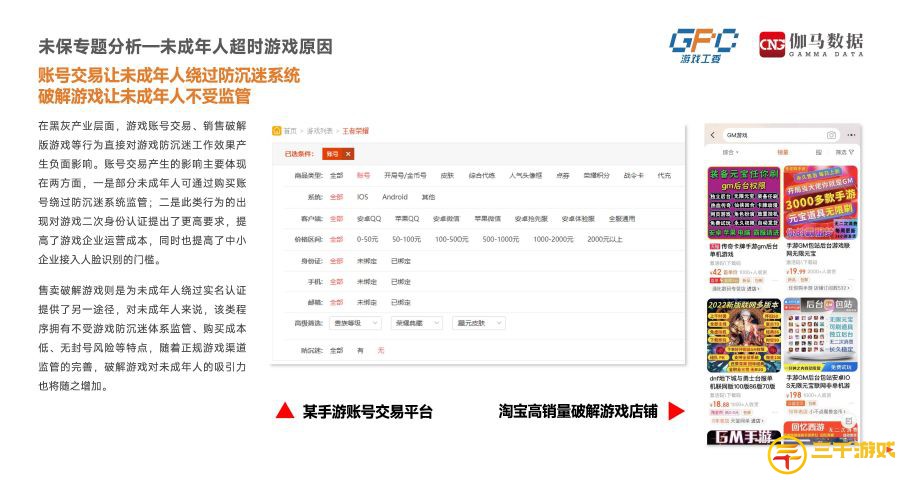The width and height of the screenshot is (901, 480).
Task: Select 未绑定 in the 手机 row
Action: 367,282
